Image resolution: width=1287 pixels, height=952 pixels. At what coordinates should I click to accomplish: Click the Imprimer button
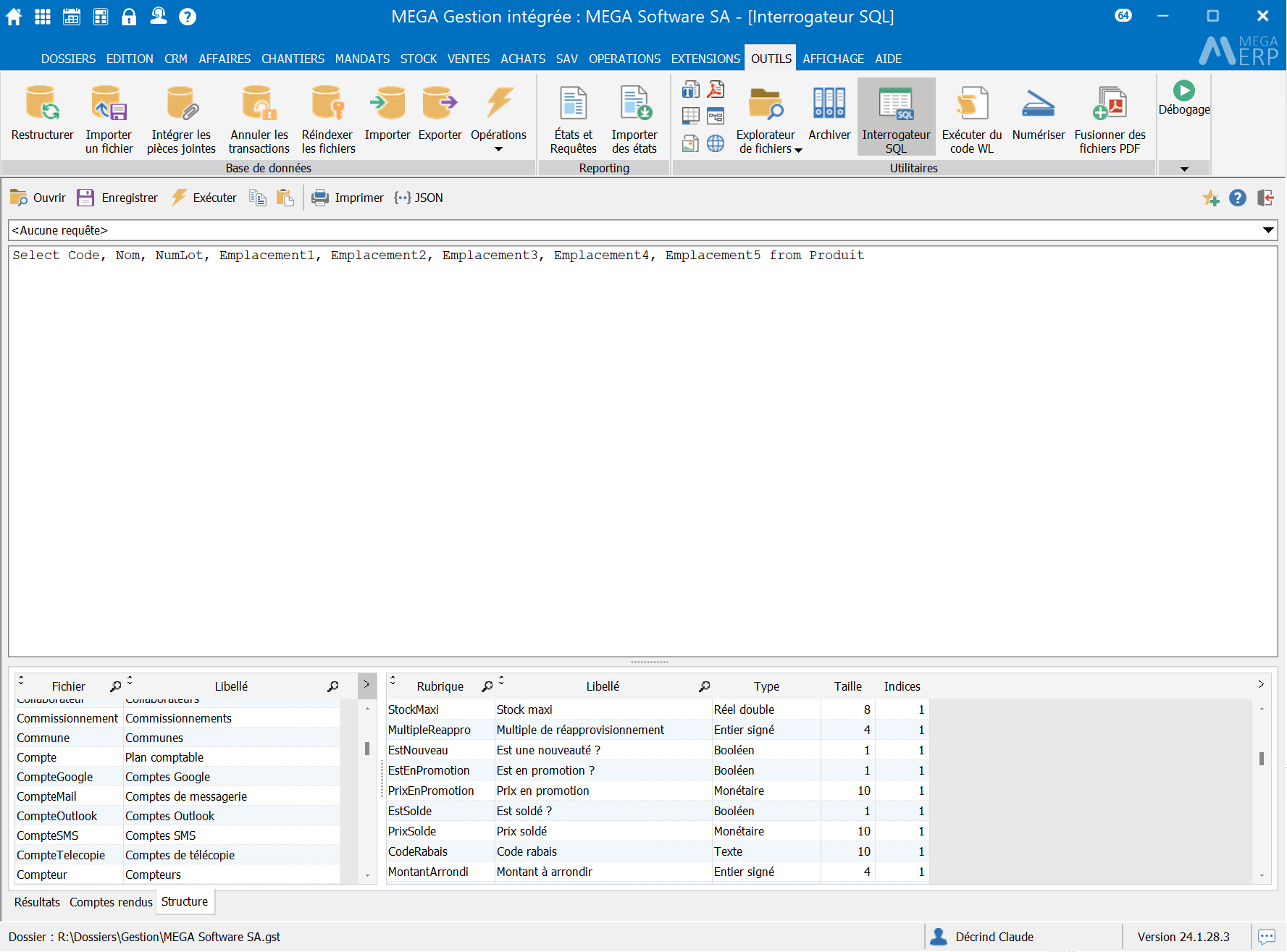point(348,198)
